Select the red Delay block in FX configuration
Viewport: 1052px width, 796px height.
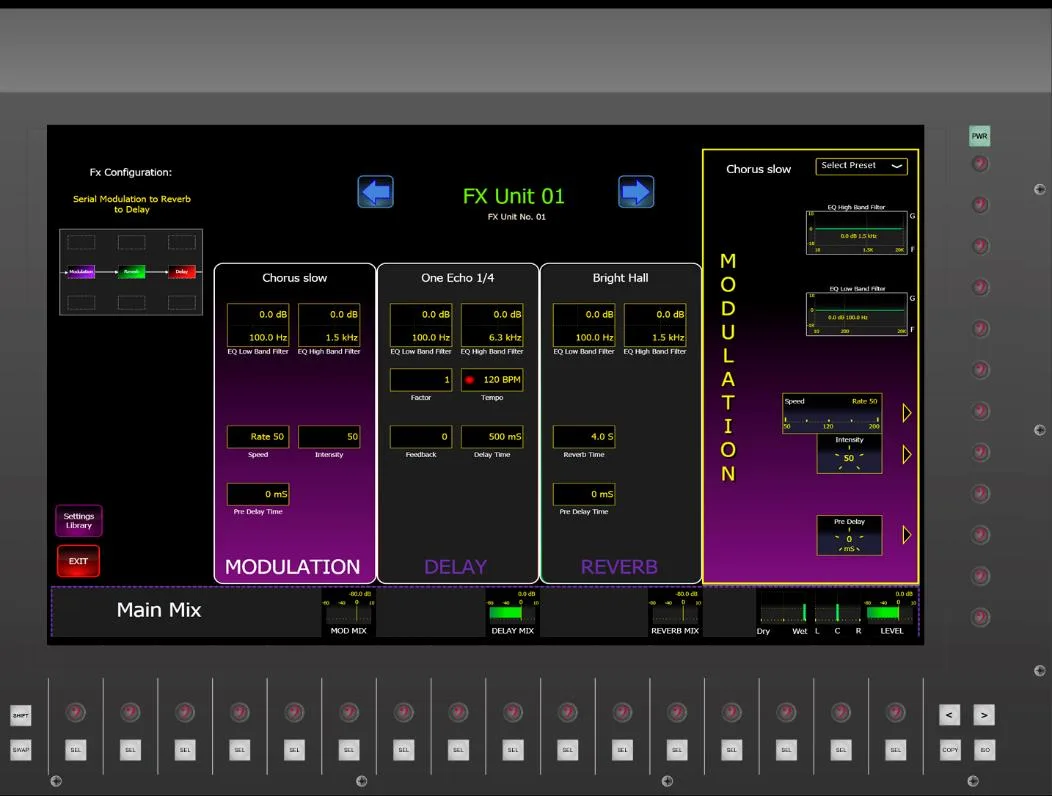182,272
